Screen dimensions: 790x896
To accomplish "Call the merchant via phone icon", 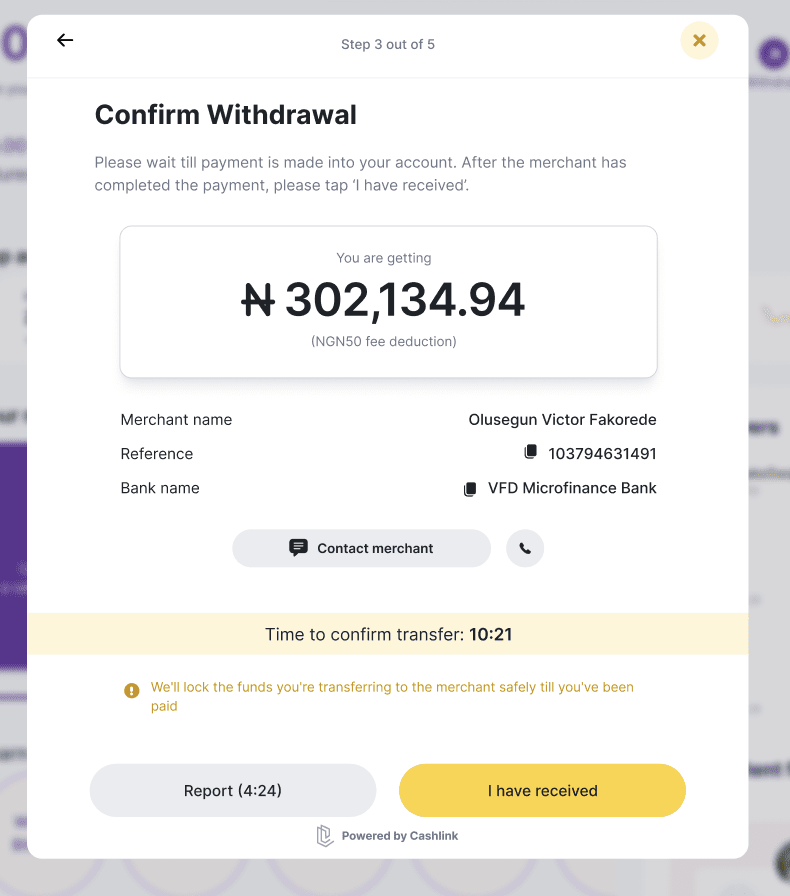I will pyautogui.click(x=525, y=549).
